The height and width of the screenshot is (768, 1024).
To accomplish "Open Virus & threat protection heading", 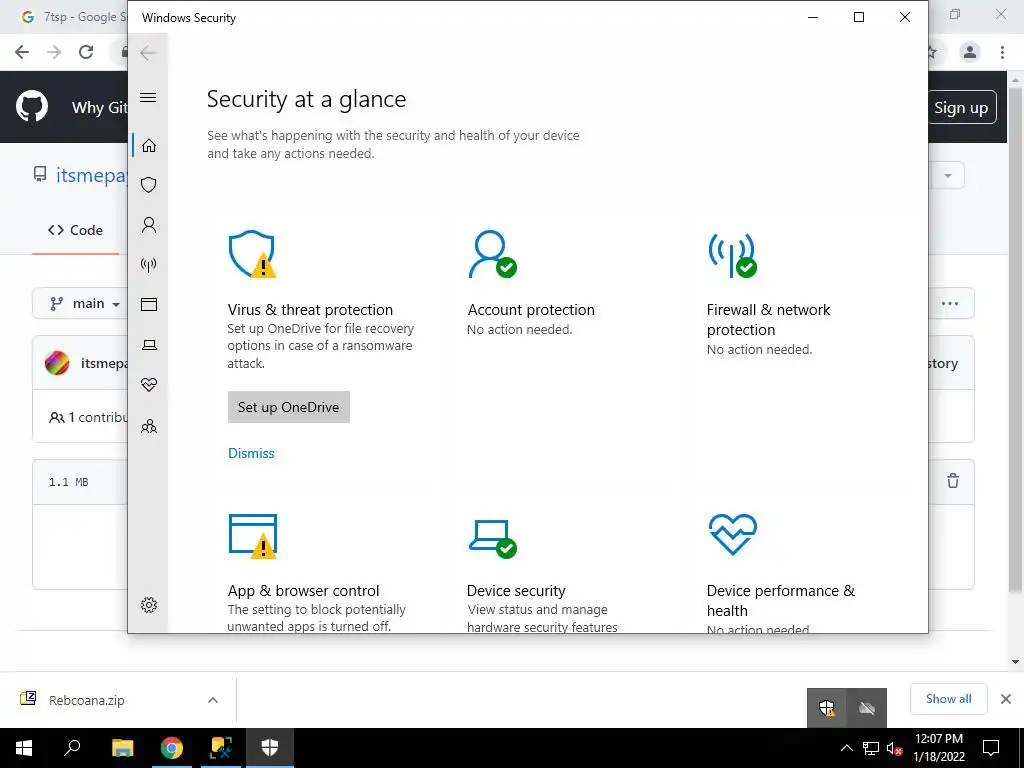I will tap(310, 310).
